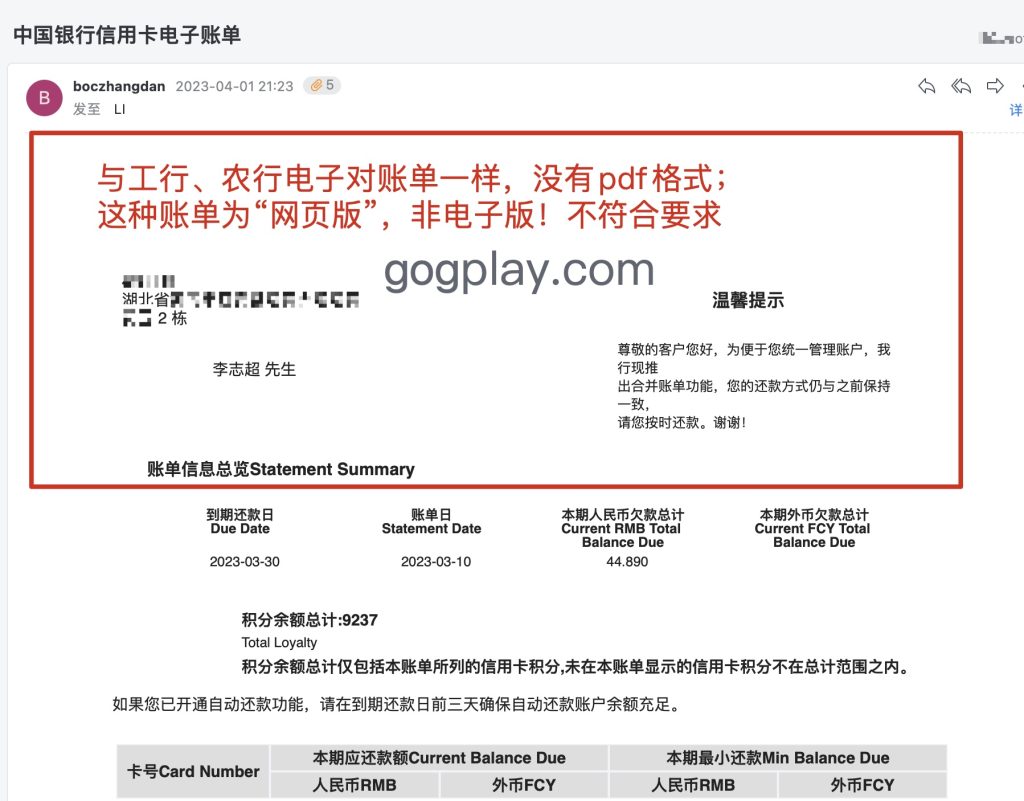Click the forward arrow icon

[x=995, y=86]
